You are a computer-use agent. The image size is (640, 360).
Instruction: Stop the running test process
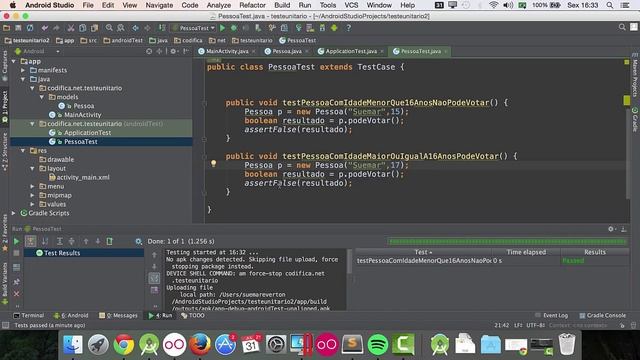tap(16, 253)
